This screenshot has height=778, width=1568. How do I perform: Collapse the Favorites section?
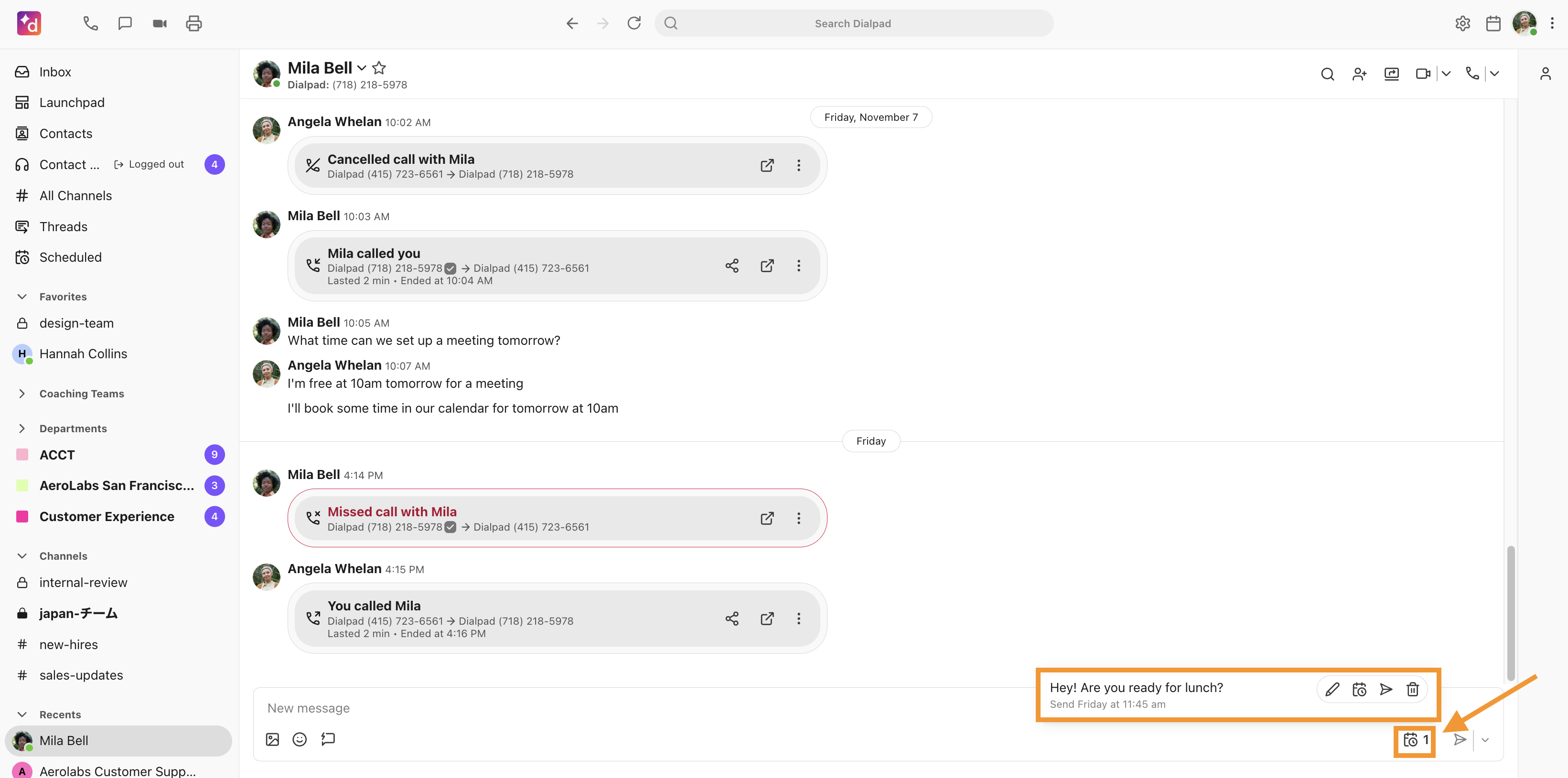point(22,297)
